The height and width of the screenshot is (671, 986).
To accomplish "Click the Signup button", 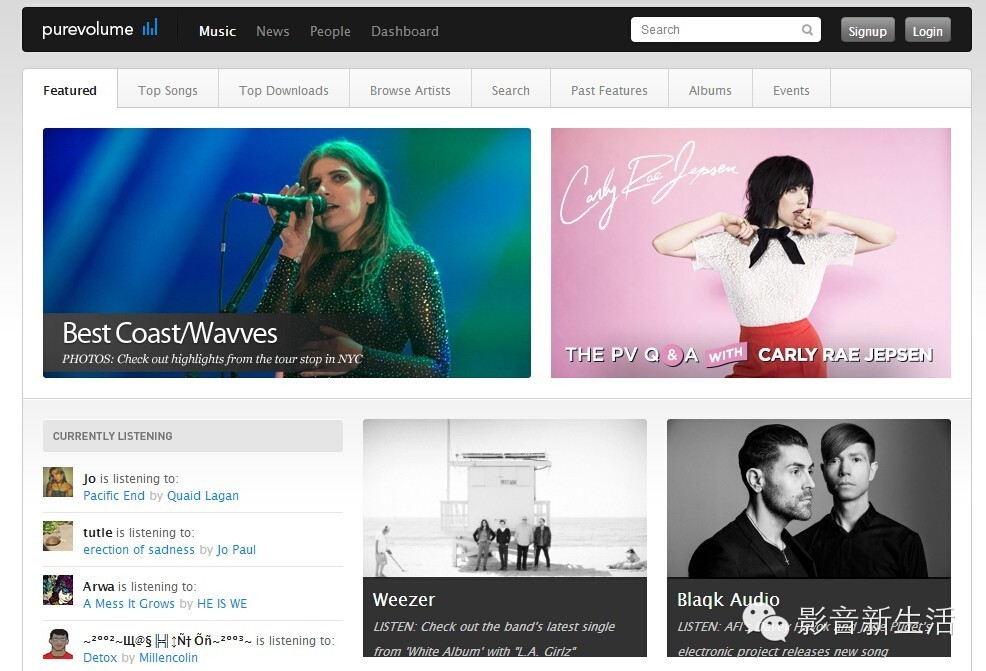I will coord(867,30).
